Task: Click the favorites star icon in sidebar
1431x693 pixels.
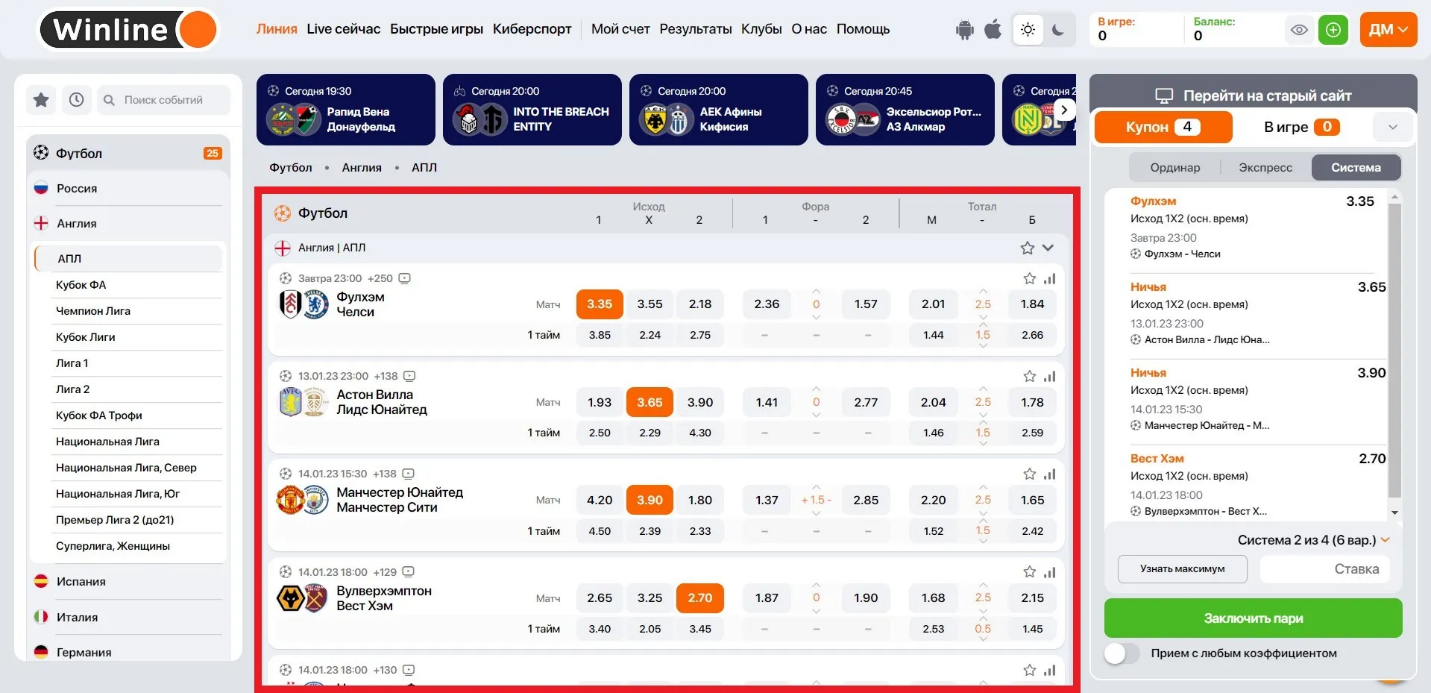Action: (41, 100)
